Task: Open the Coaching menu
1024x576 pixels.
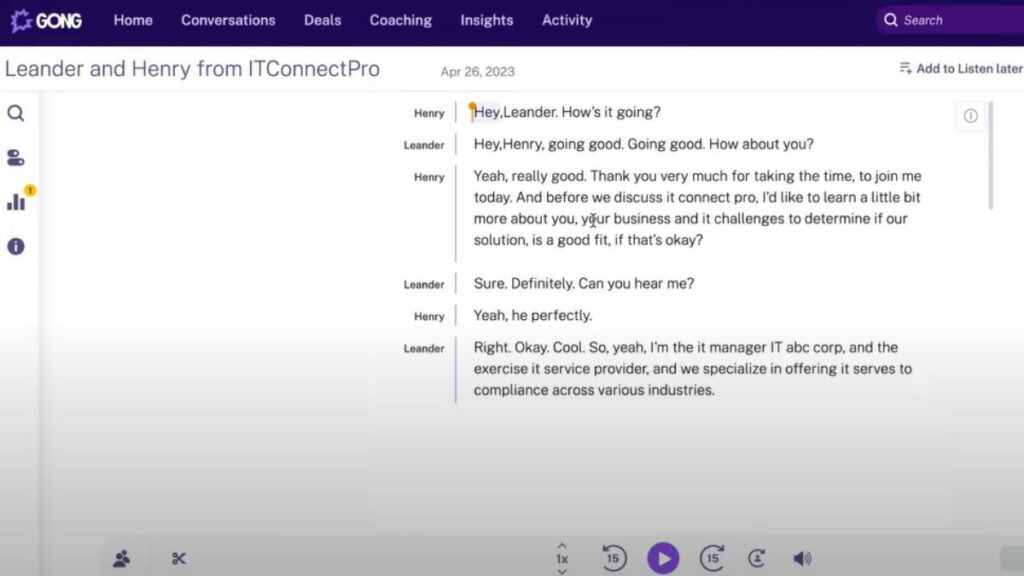Action: pyautogui.click(x=400, y=20)
